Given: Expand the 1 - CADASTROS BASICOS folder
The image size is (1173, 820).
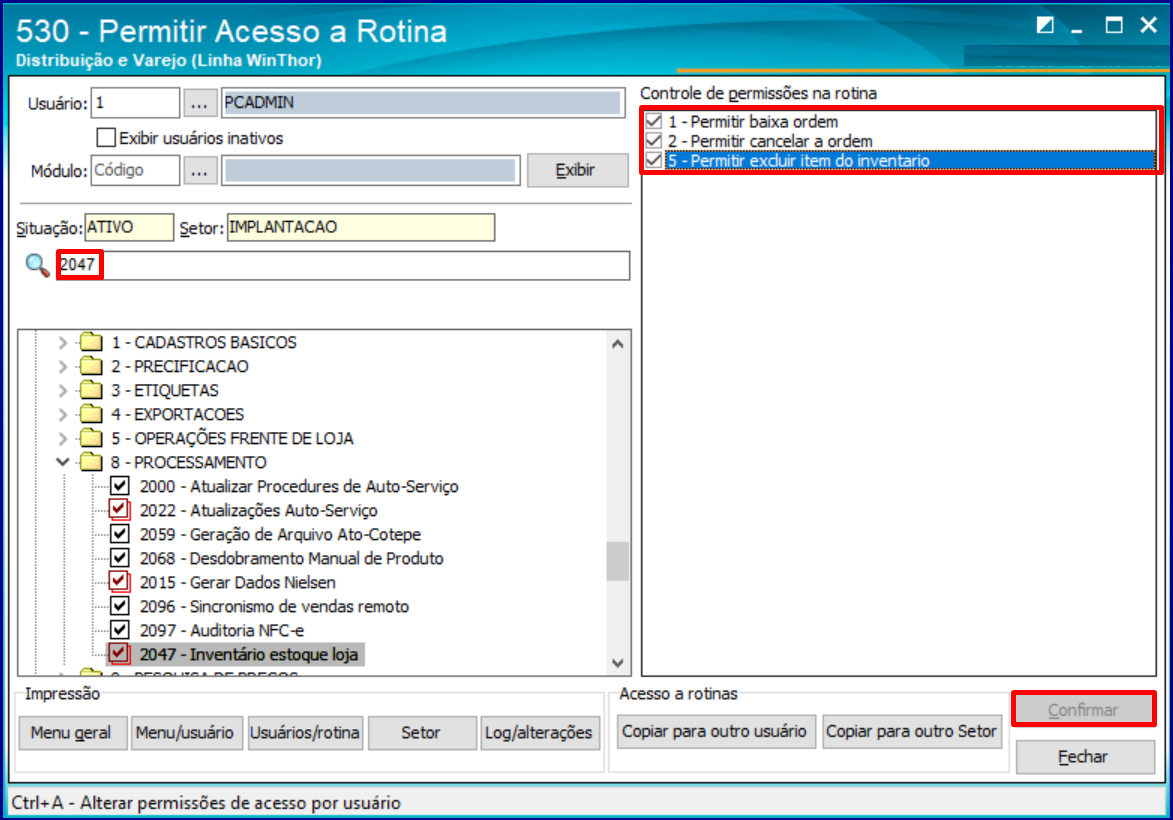Looking at the screenshot, I should point(63,343).
